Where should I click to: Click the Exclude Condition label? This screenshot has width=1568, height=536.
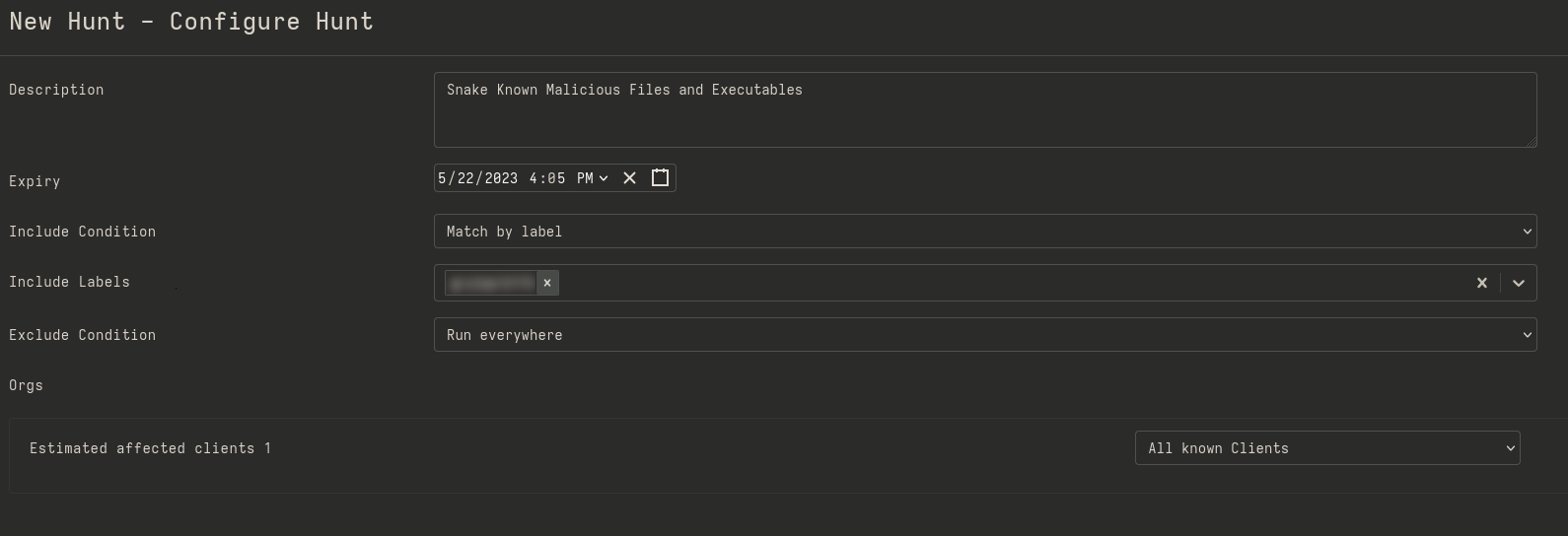point(82,335)
